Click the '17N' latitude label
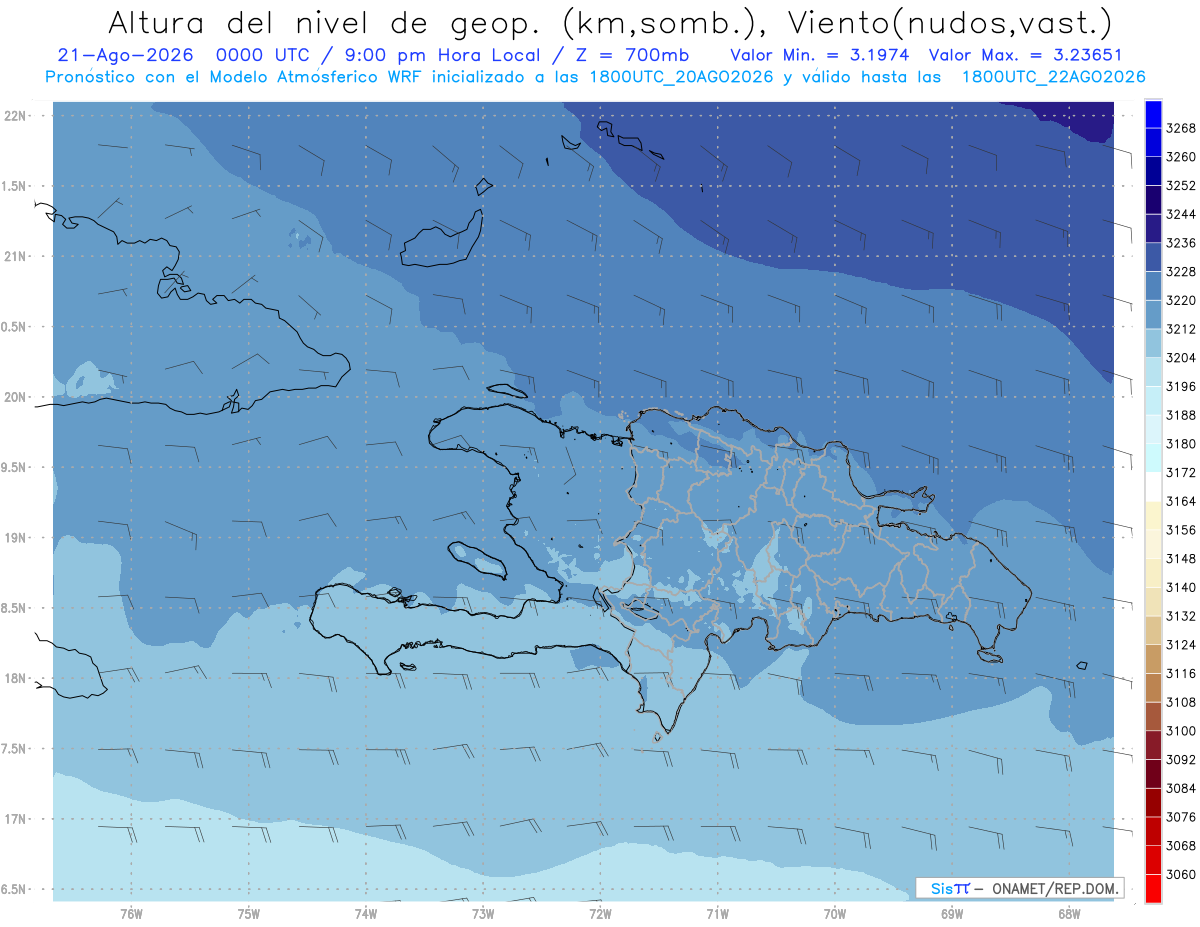Image resolution: width=1200 pixels, height=927 pixels. [x=14, y=819]
